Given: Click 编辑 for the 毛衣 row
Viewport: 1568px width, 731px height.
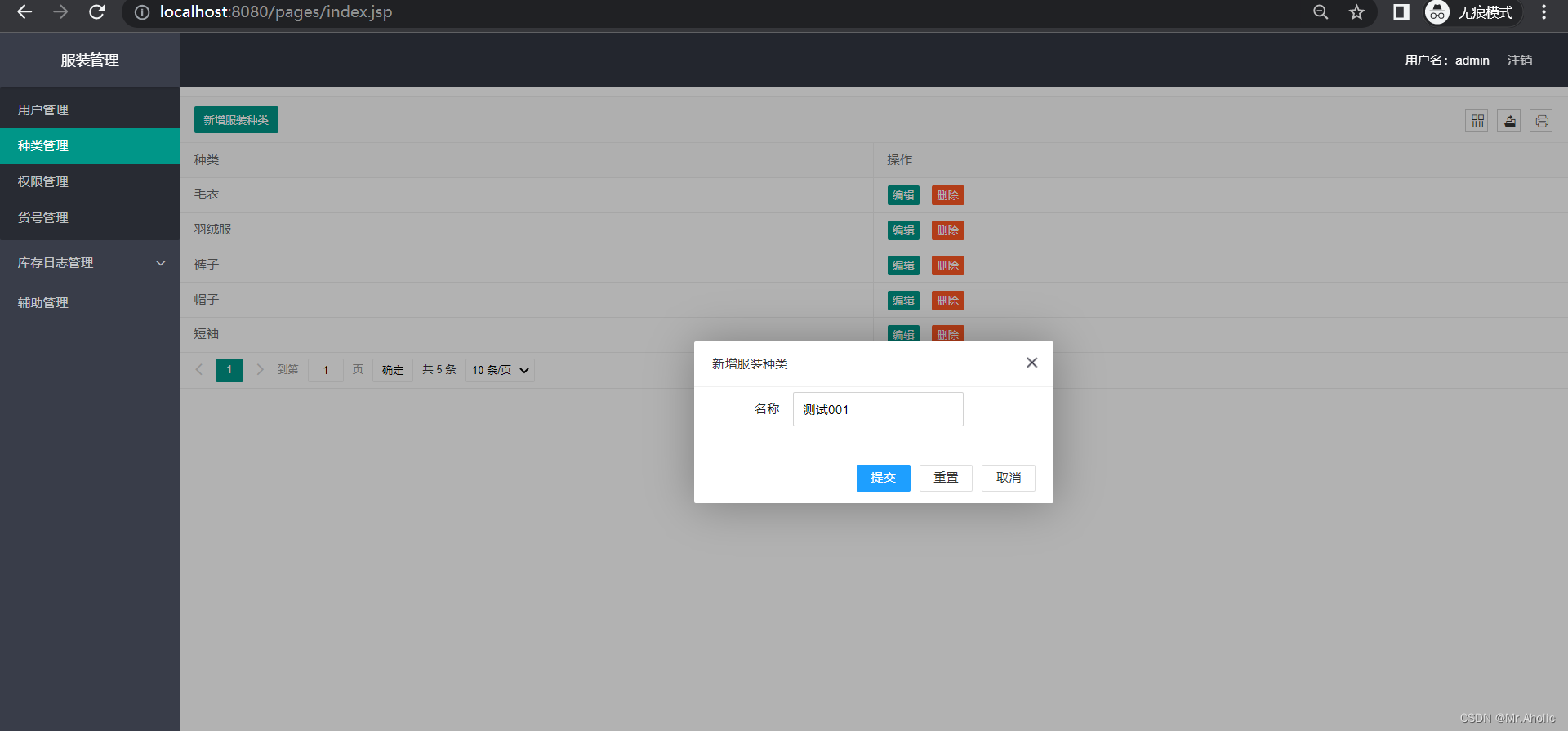Looking at the screenshot, I should click(903, 195).
